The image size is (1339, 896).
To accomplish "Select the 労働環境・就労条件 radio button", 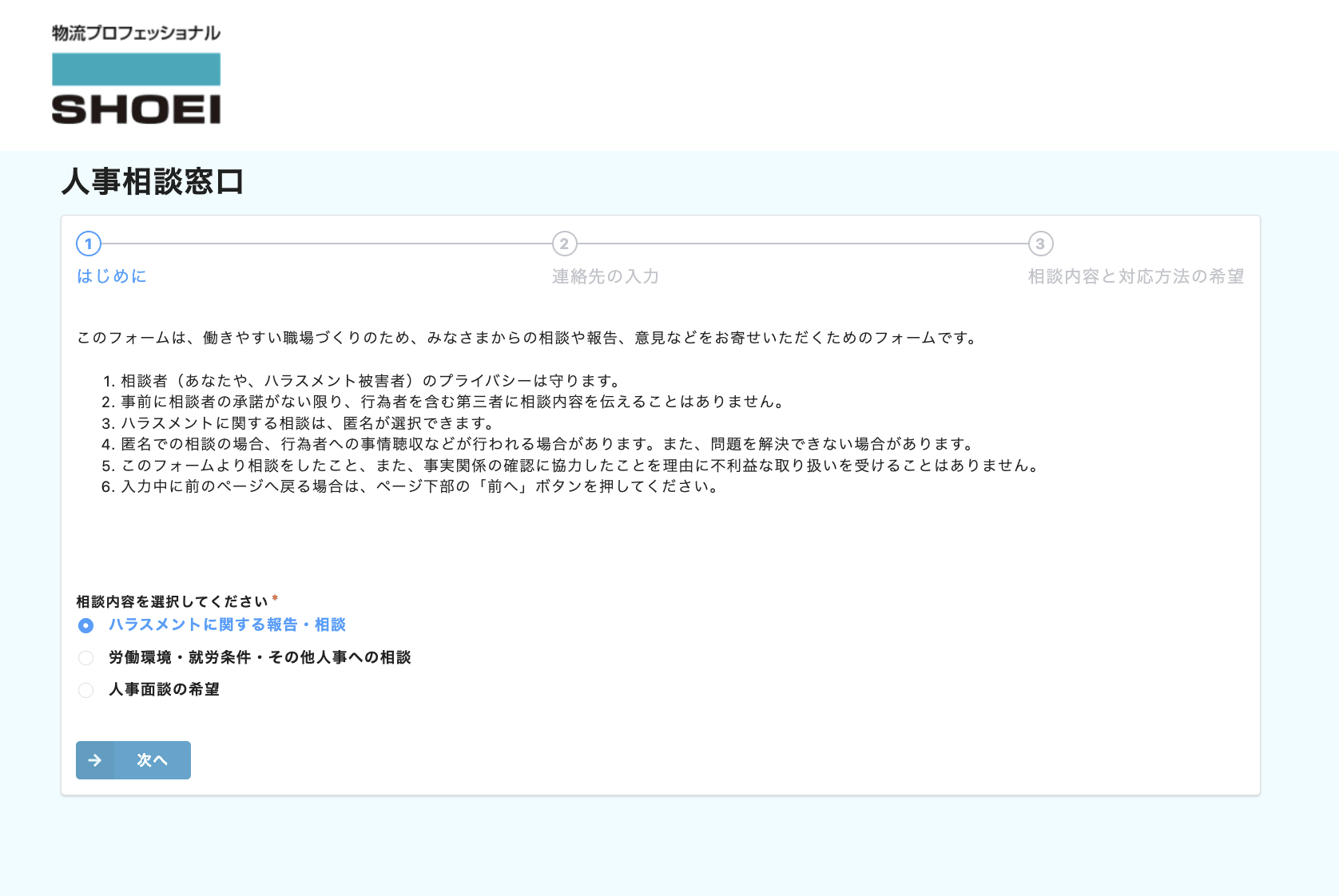I will click(x=86, y=658).
